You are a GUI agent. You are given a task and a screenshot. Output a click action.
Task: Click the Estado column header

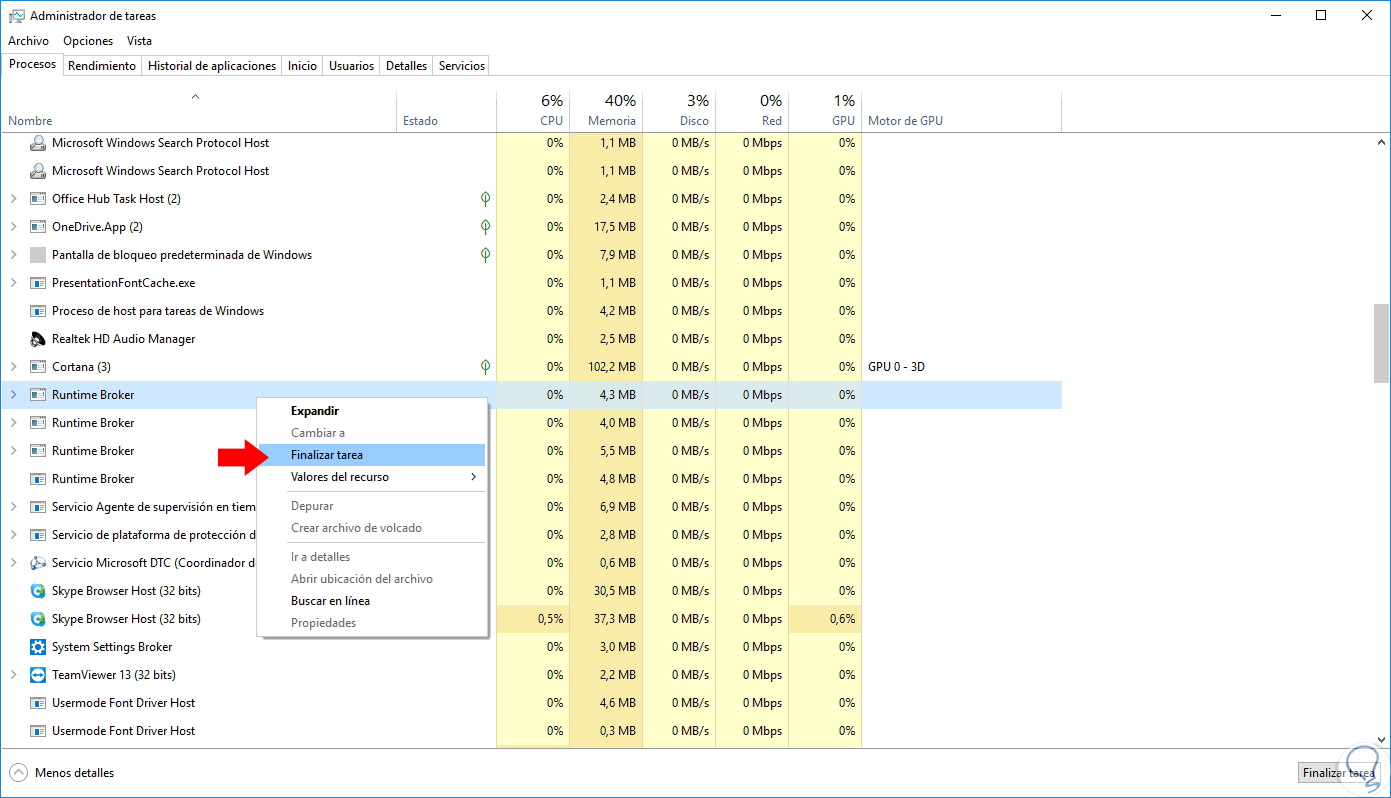pyautogui.click(x=446, y=111)
